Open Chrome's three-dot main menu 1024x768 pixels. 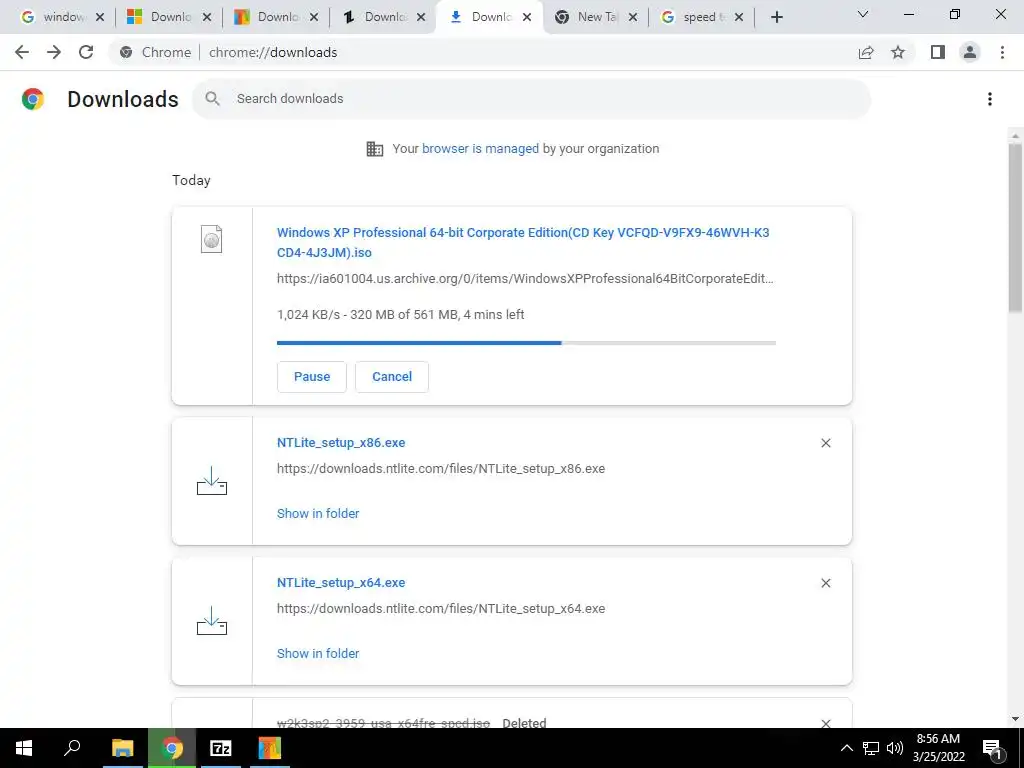pos(1002,52)
